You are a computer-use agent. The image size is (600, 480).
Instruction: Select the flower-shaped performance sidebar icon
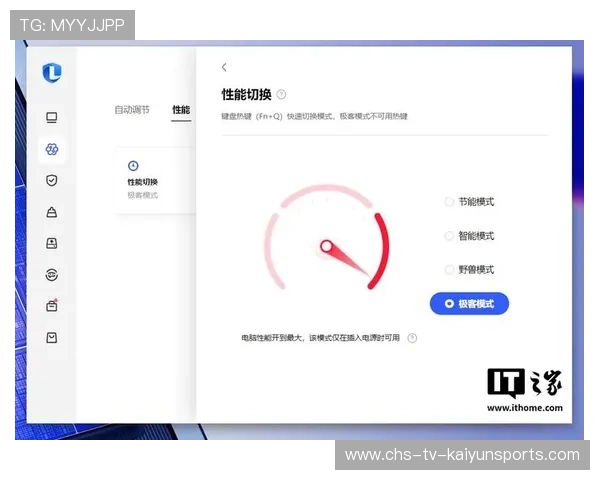coord(52,149)
